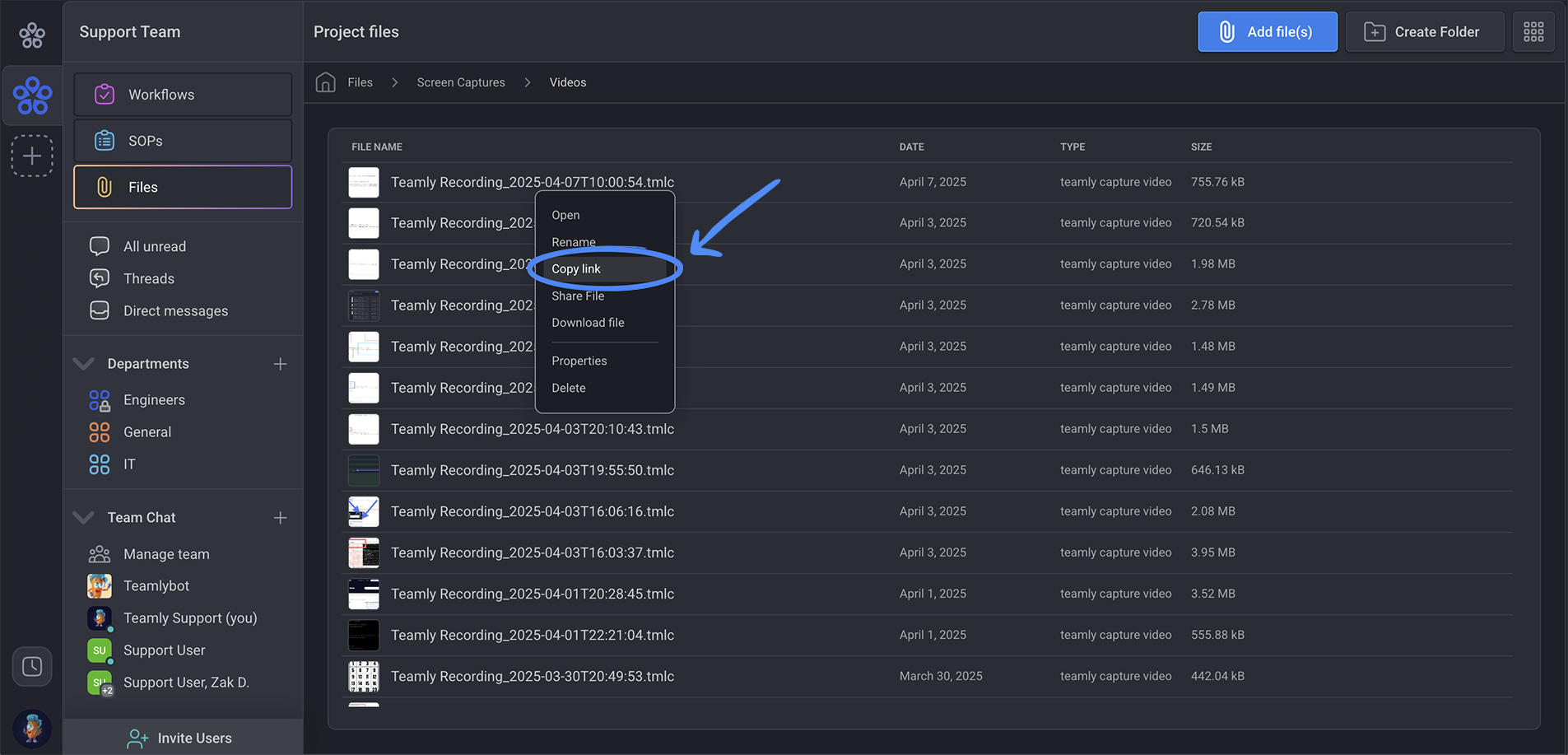Add a new workspace with dashed plus icon
Viewport: 1568px width, 755px height.
click(32, 156)
